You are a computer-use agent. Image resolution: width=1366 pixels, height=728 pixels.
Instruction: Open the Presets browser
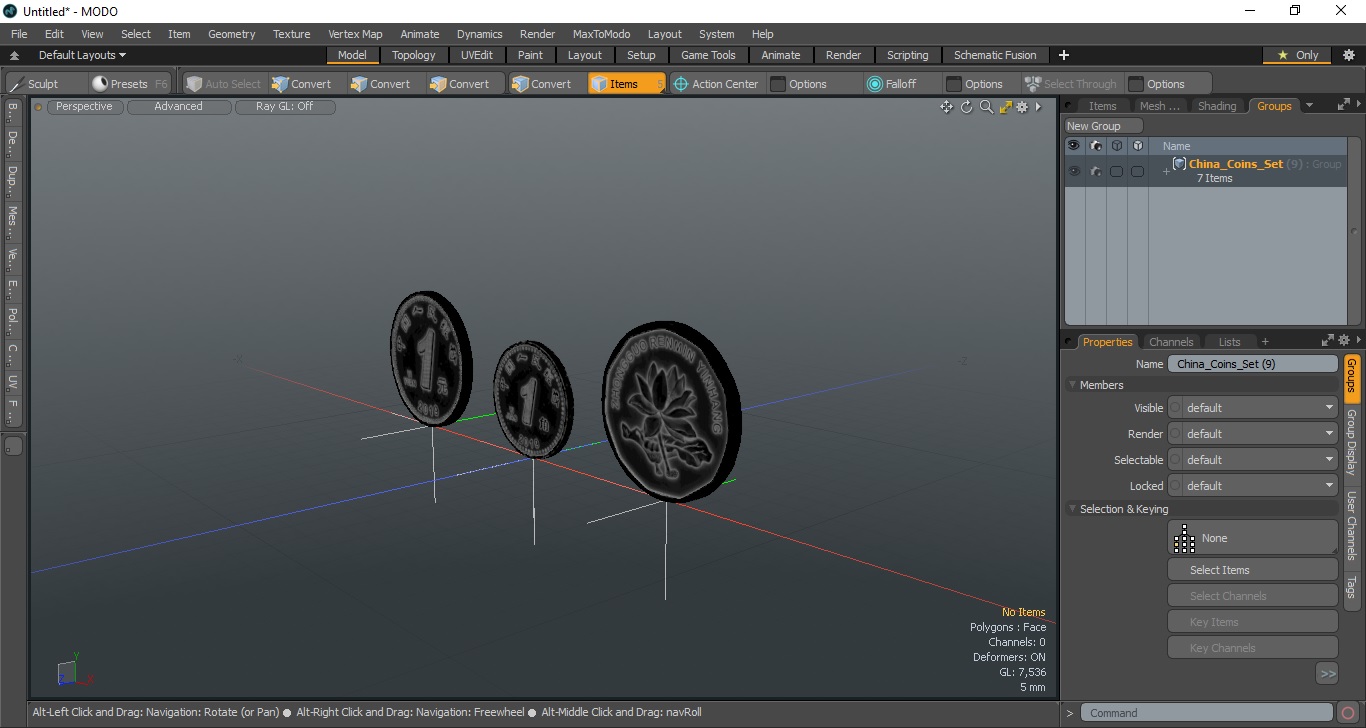(129, 84)
